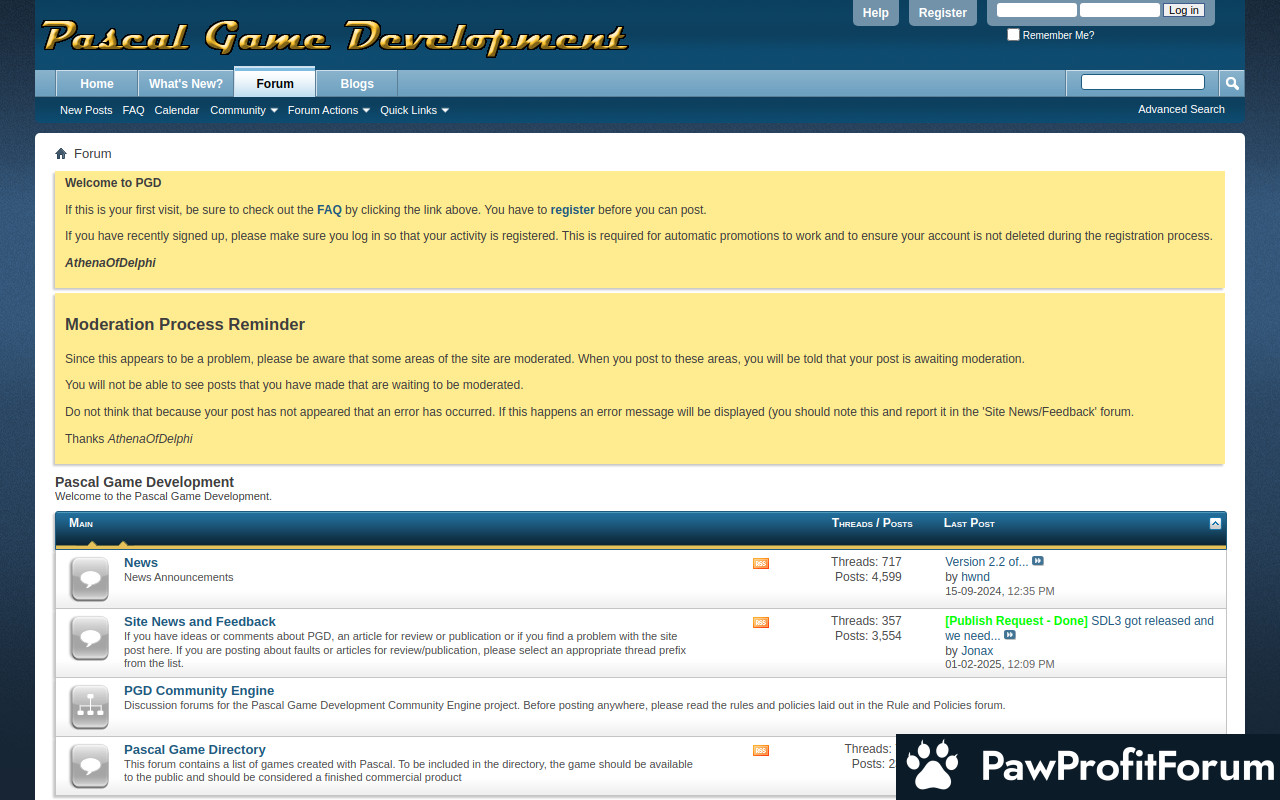Open Pascal Game Directory RSS icon

tap(761, 751)
